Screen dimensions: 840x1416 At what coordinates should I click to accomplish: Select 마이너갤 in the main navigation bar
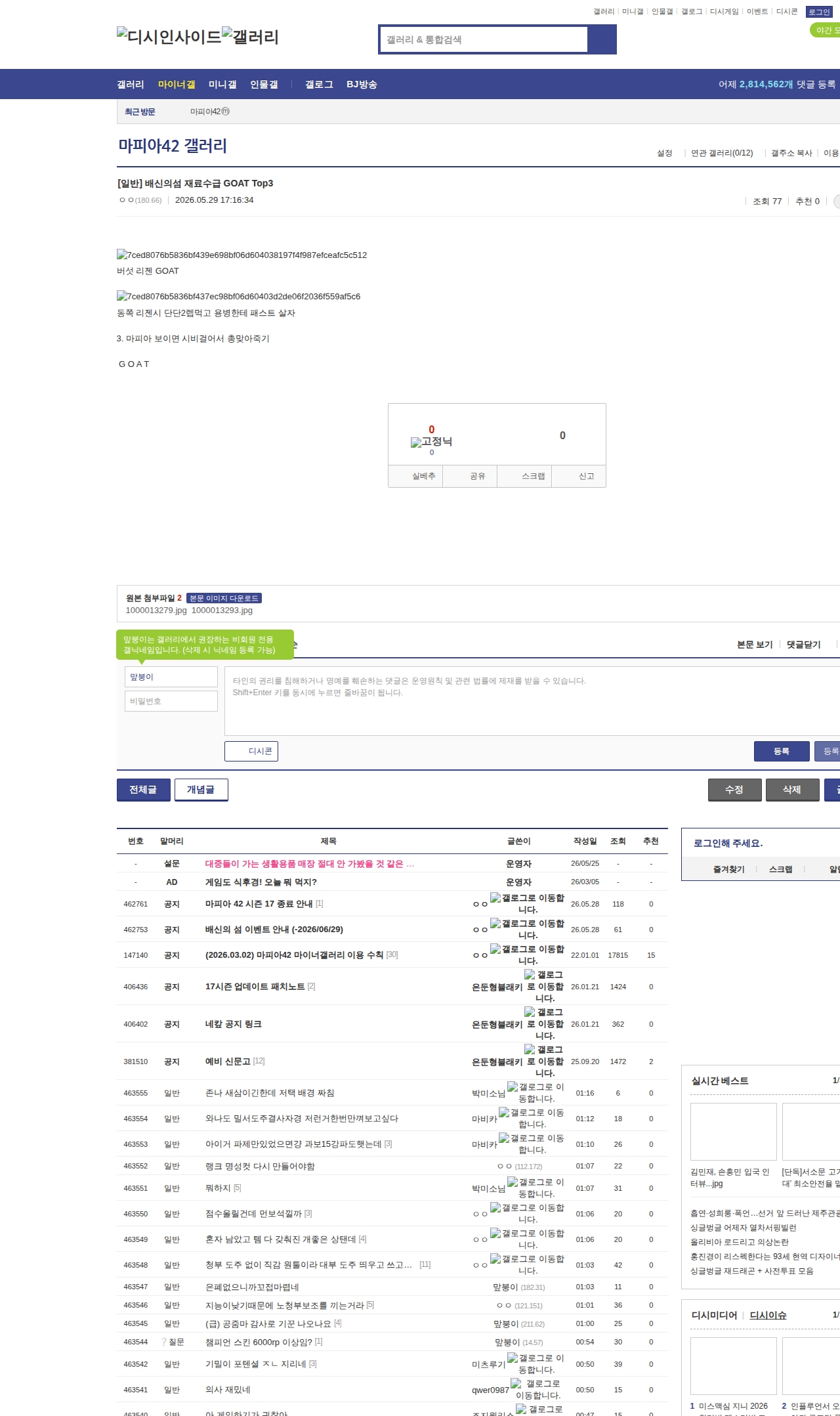pos(177,85)
